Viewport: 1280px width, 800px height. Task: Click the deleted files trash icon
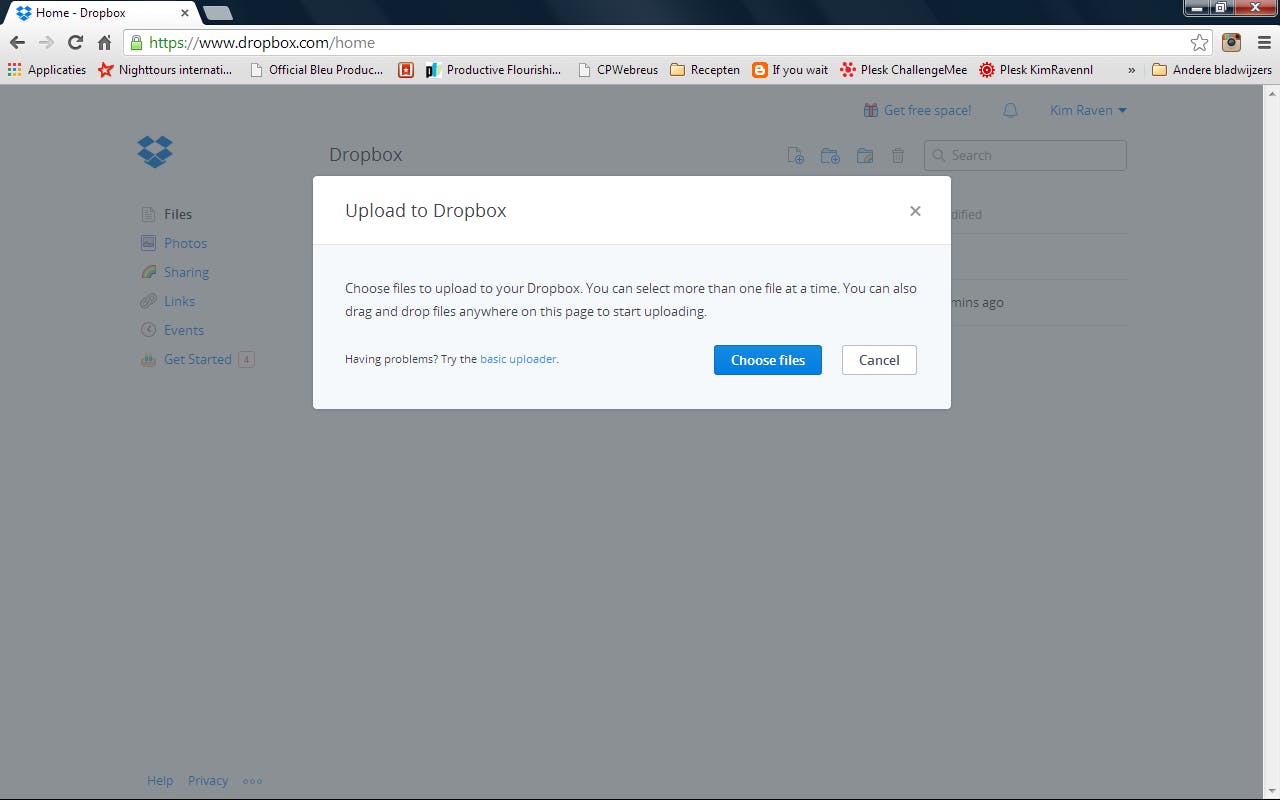[x=898, y=155]
